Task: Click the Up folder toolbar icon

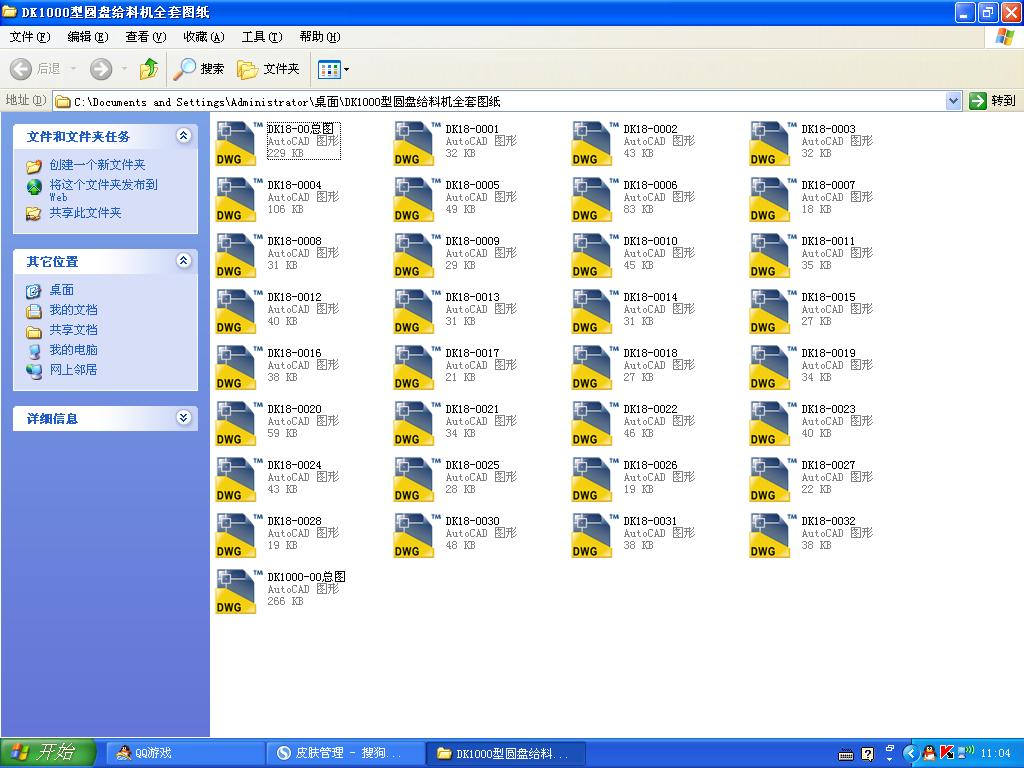Action: pos(149,69)
